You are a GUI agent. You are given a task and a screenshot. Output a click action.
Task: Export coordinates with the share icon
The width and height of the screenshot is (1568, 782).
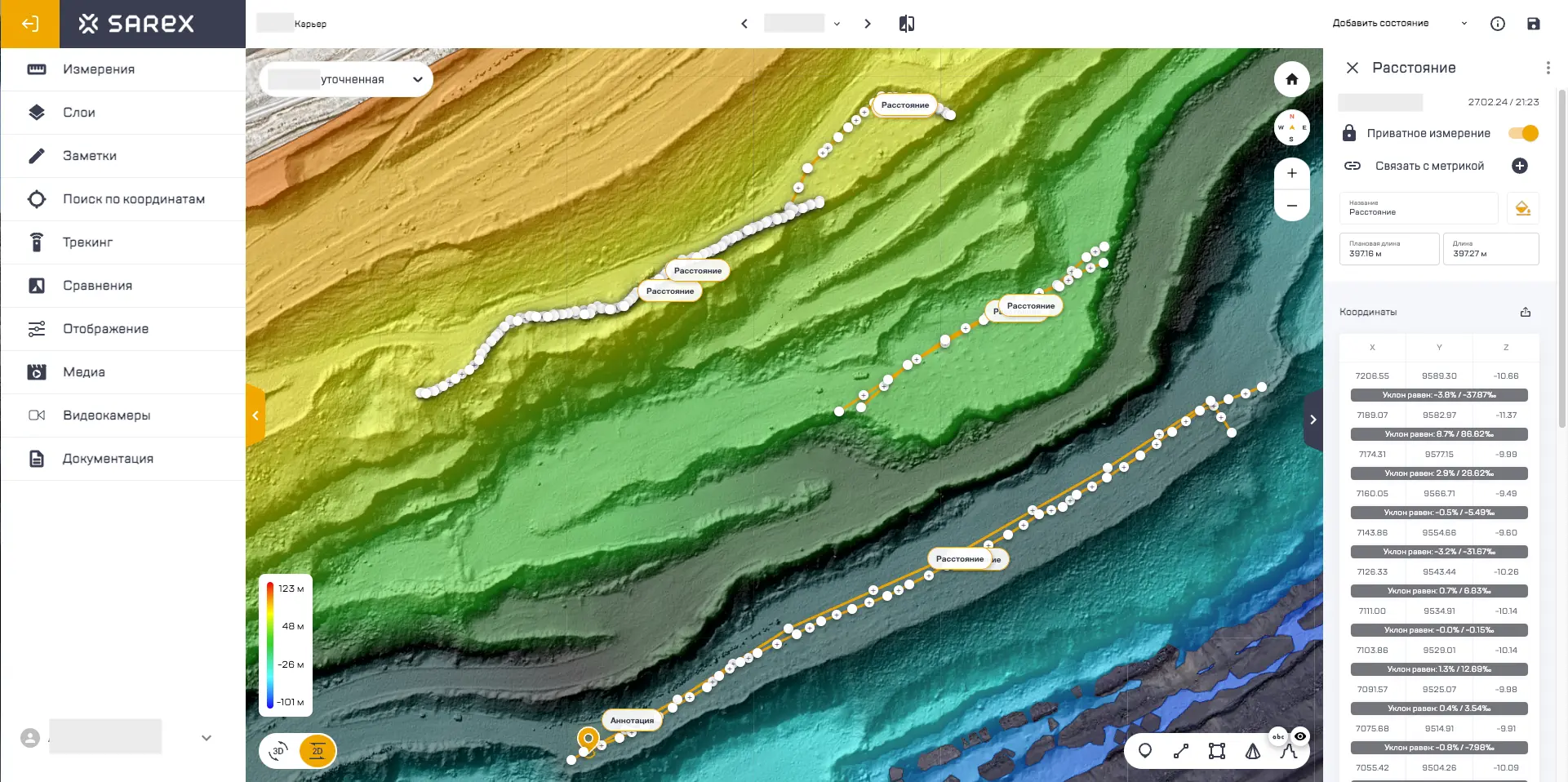1525,312
